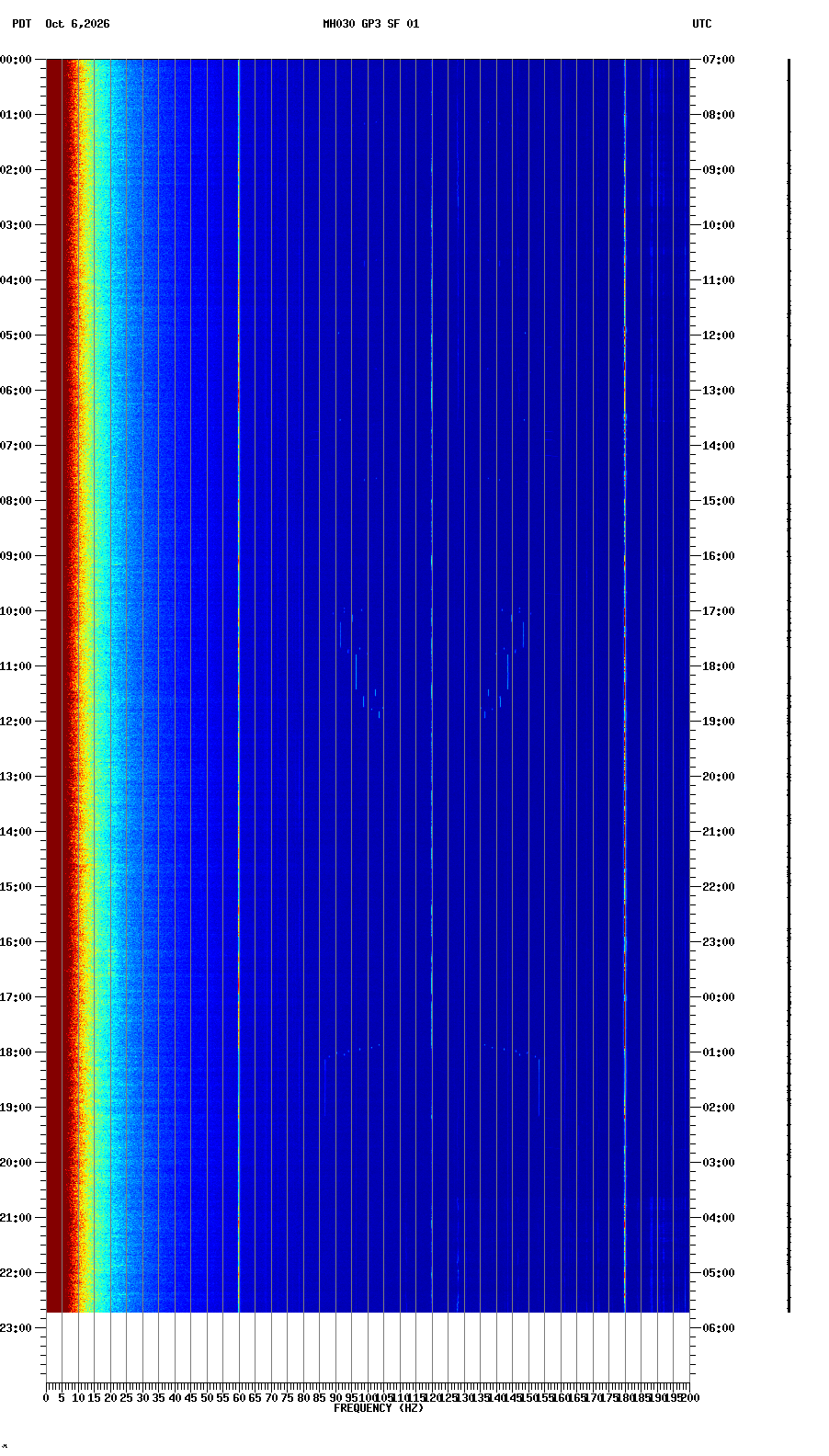Click the 21:00 PDT time label
This screenshot has height=1456, width=829.
[x=16, y=1218]
